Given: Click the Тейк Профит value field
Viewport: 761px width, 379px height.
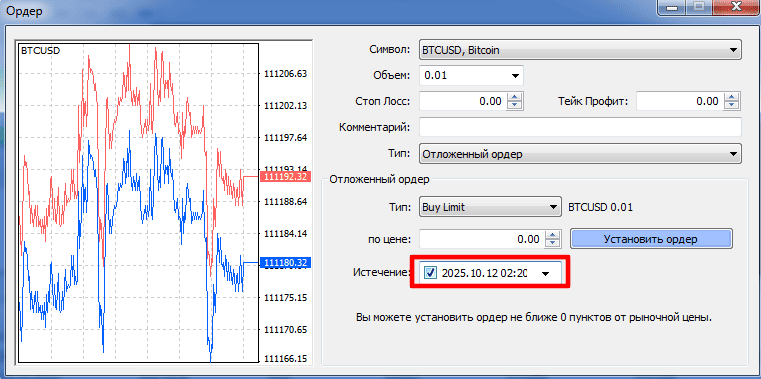Looking at the screenshot, I should pyautogui.click(x=679, y=101).
